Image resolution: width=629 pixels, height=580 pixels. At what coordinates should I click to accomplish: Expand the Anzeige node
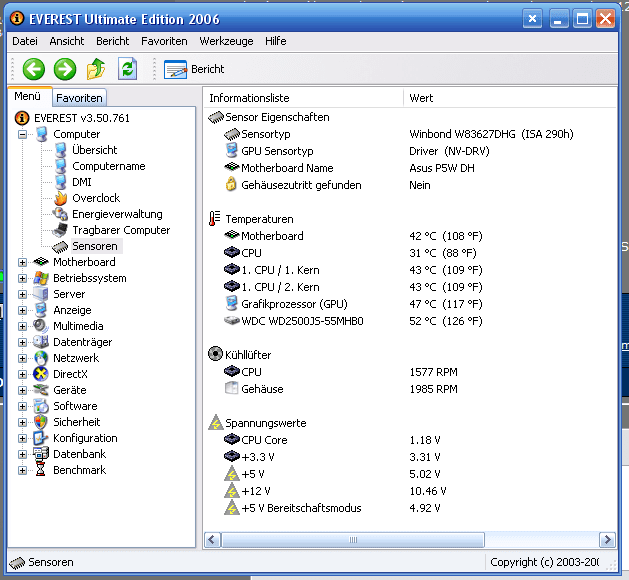click(x=22, y=310)
